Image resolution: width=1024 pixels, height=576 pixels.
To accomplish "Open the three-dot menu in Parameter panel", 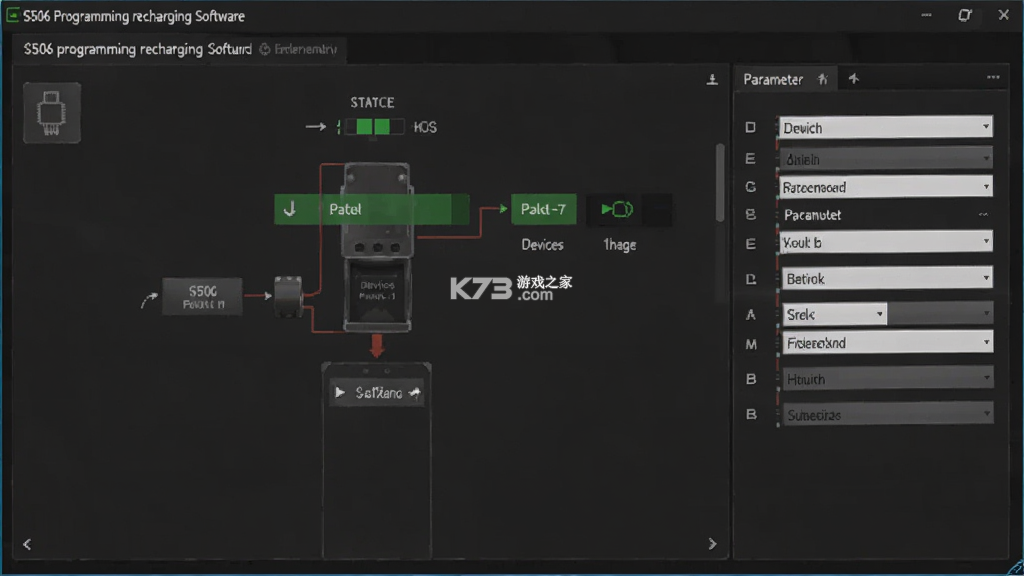I will [993, 78].
